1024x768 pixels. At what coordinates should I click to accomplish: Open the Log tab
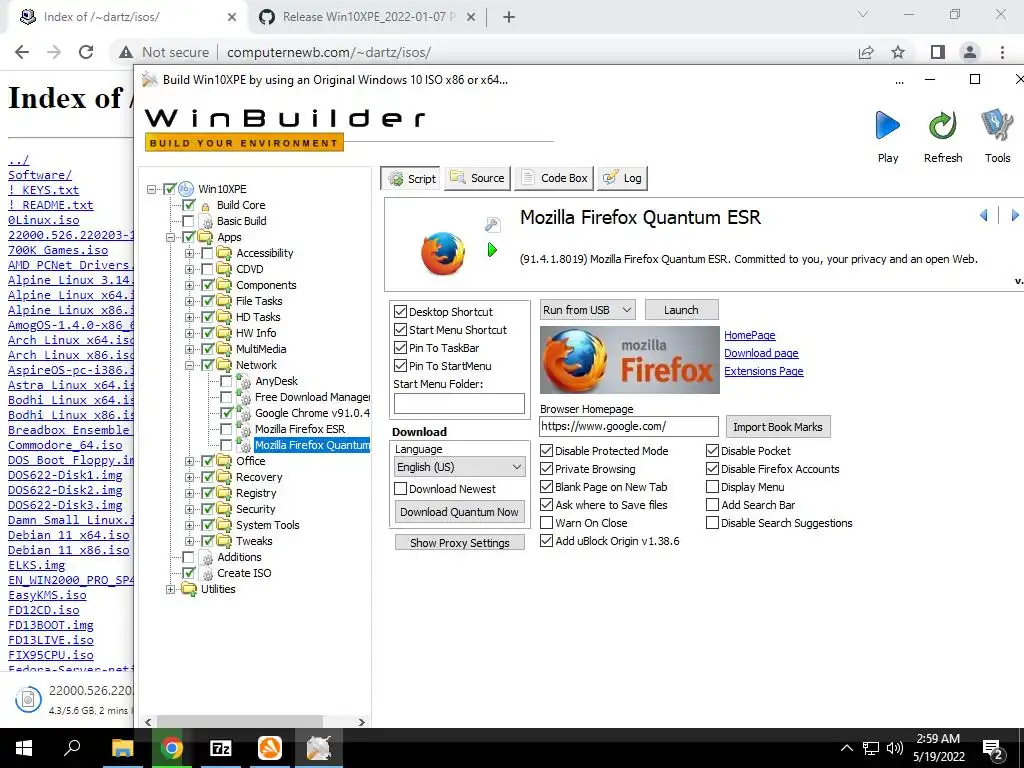[622, 178]
